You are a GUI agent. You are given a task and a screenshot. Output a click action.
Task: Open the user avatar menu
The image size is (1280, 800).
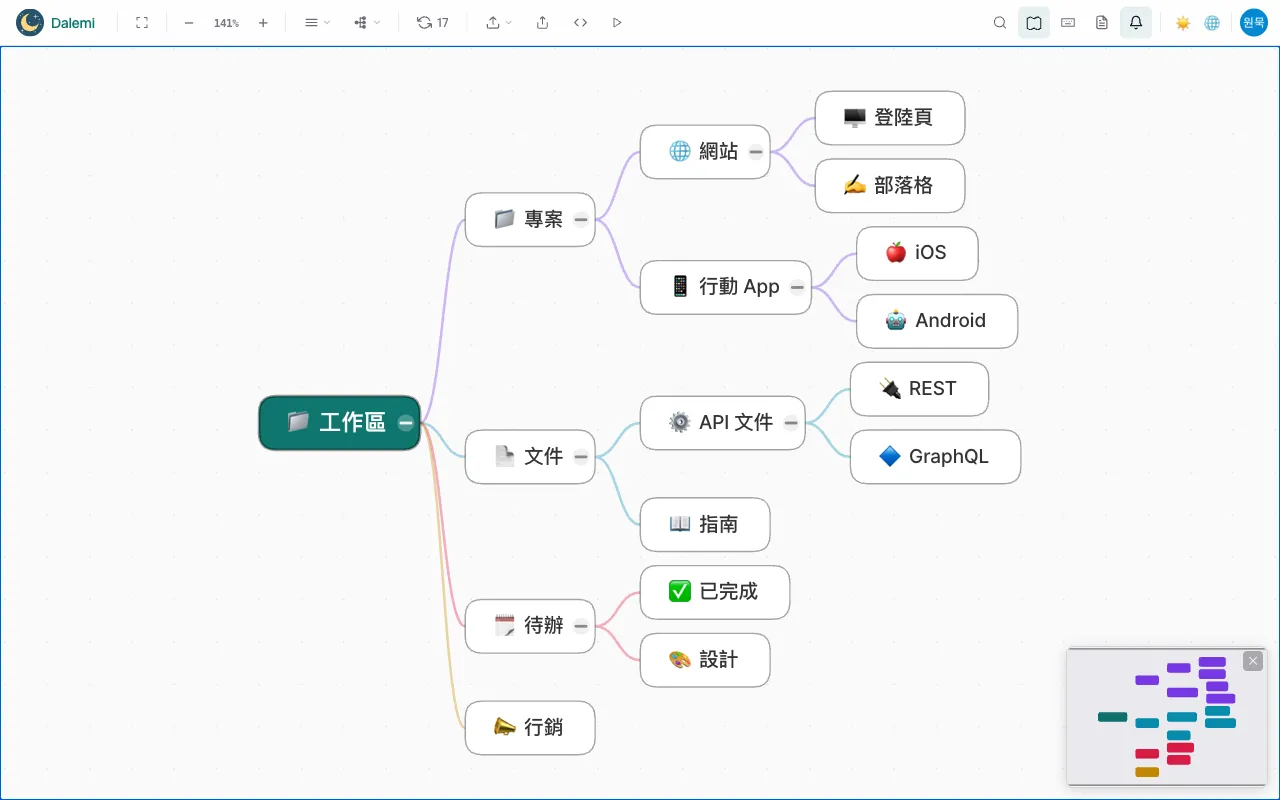[1254, 22]
